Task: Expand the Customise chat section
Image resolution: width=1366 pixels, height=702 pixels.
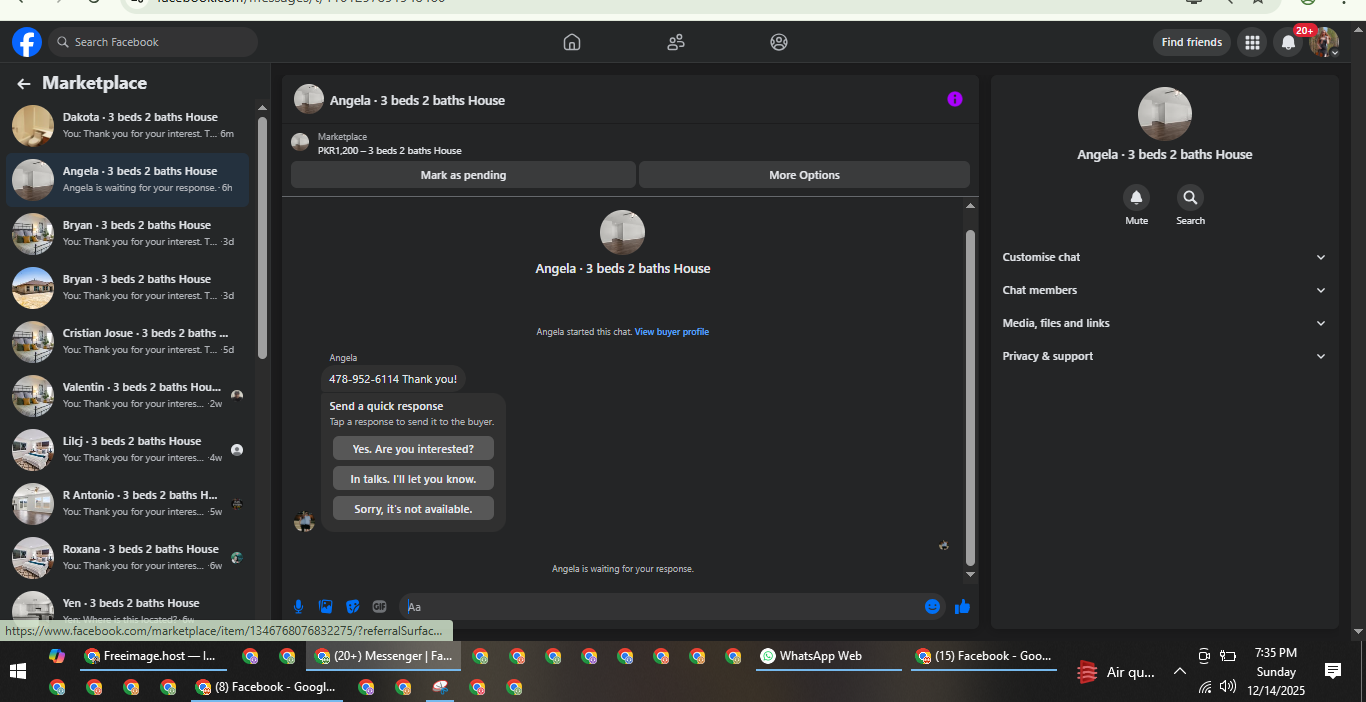Action: (1165, 257)
